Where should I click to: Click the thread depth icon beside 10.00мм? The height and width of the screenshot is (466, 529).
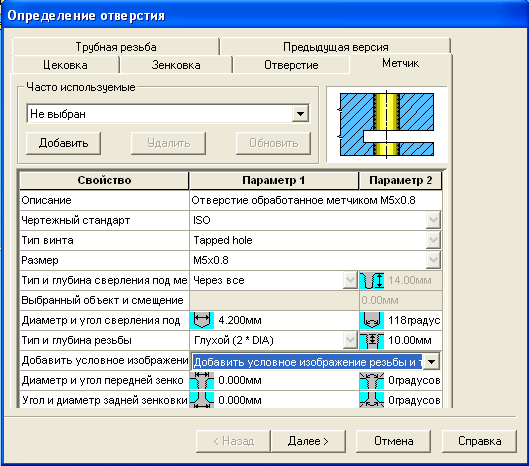tap(372, 340)
